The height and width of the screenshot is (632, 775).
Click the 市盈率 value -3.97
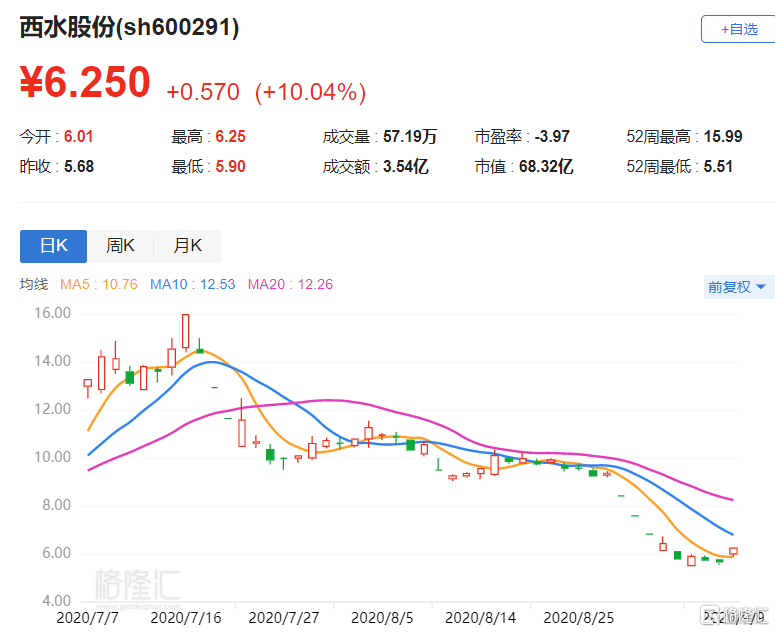point(552,136)
